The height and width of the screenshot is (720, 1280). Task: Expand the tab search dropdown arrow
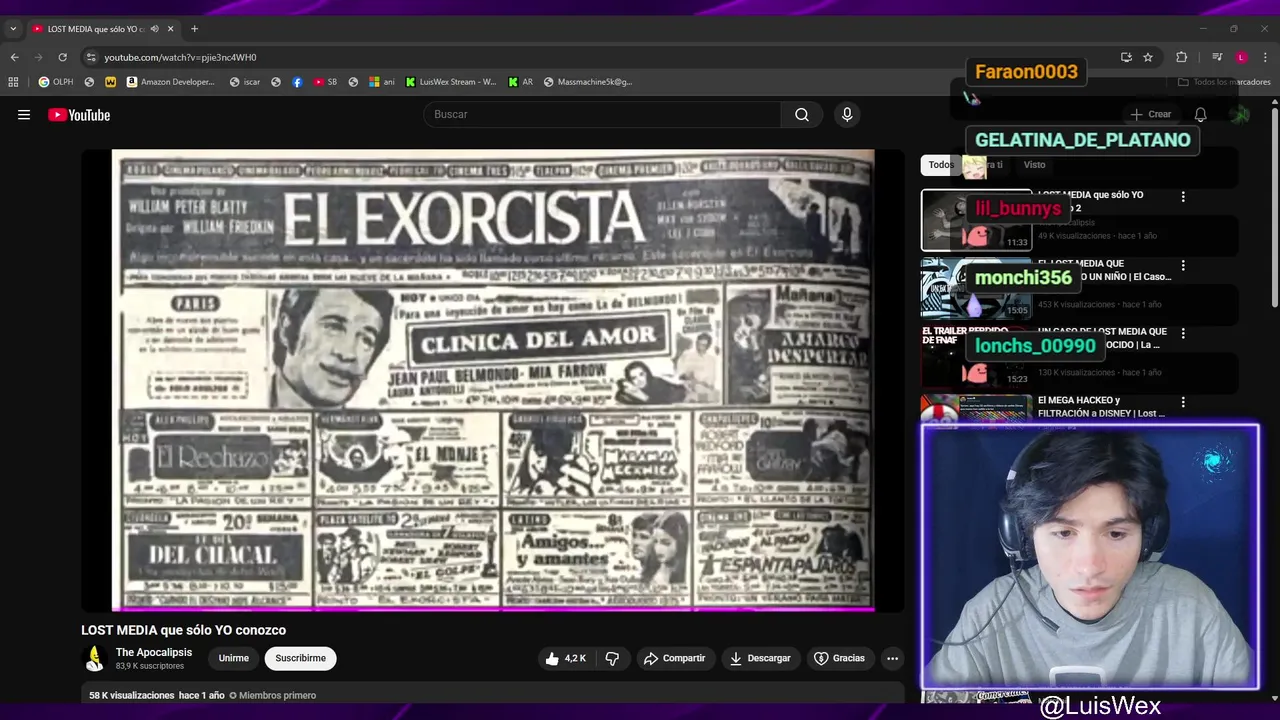click(x=13, y=29)
